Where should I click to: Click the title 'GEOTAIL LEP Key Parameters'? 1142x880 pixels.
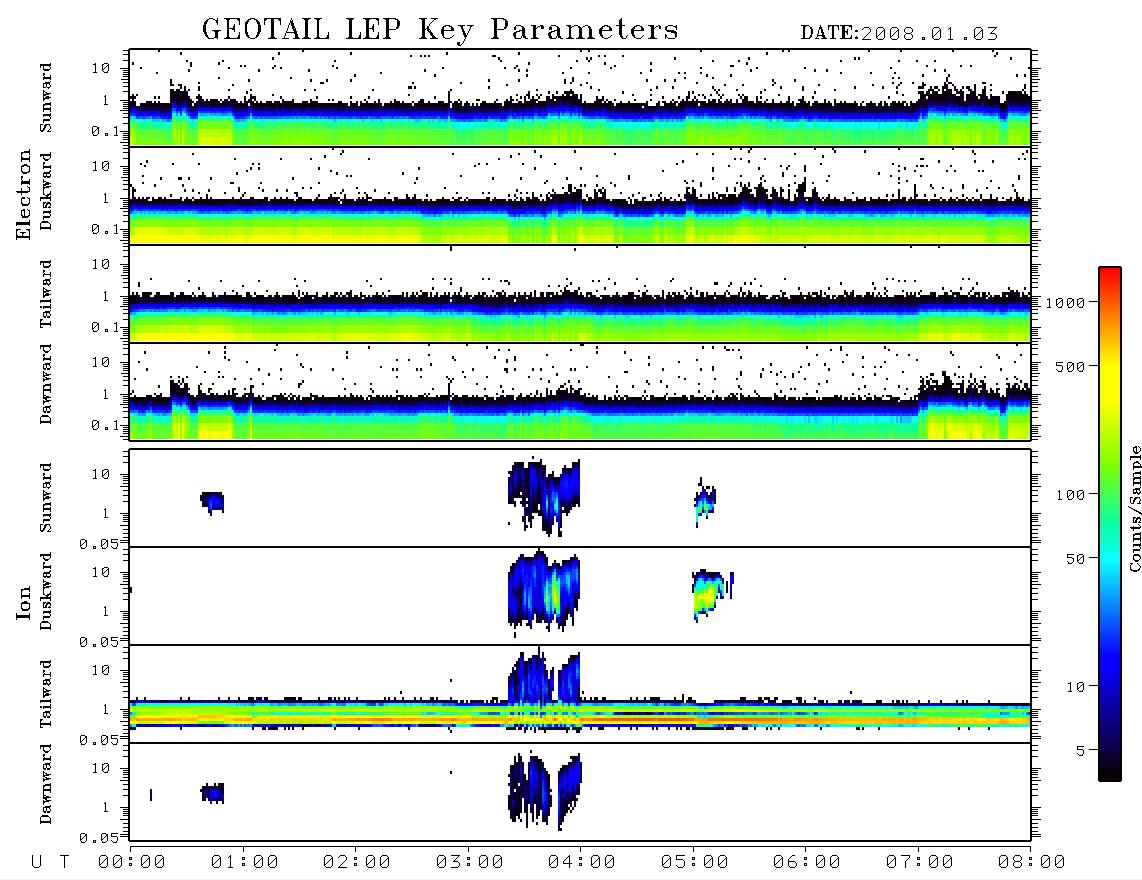pyautogui.click(x=440, y=30)
